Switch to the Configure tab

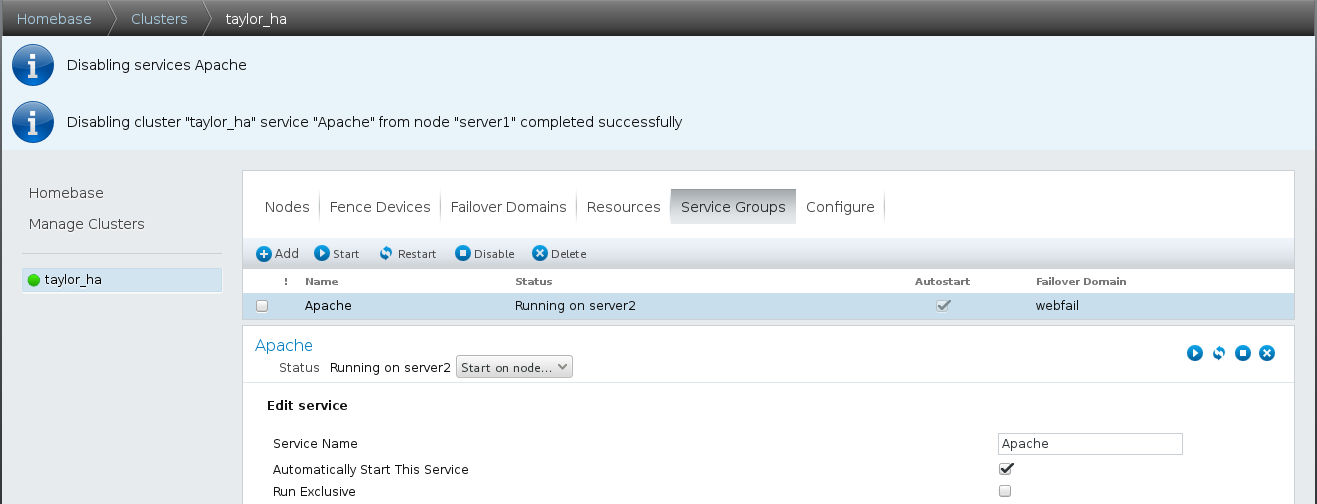tap(840, 207)
